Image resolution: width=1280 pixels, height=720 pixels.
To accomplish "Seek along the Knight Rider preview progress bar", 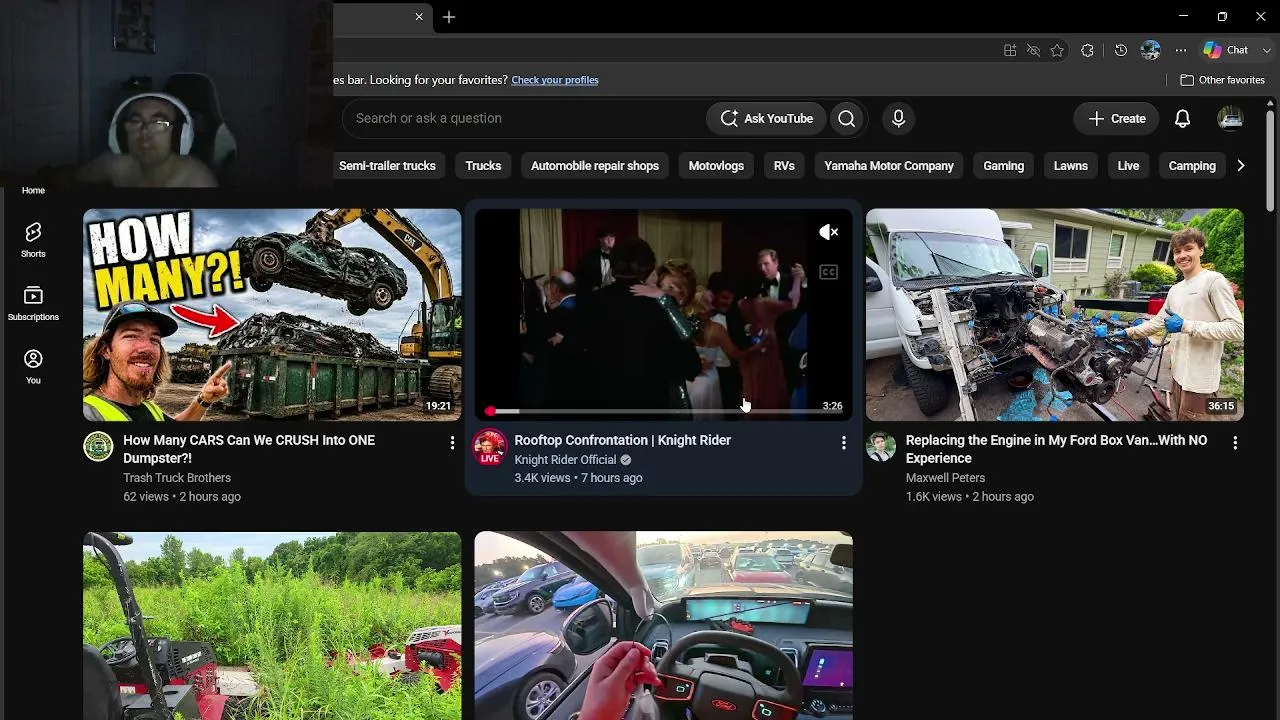I will click(x=664, y=411).
